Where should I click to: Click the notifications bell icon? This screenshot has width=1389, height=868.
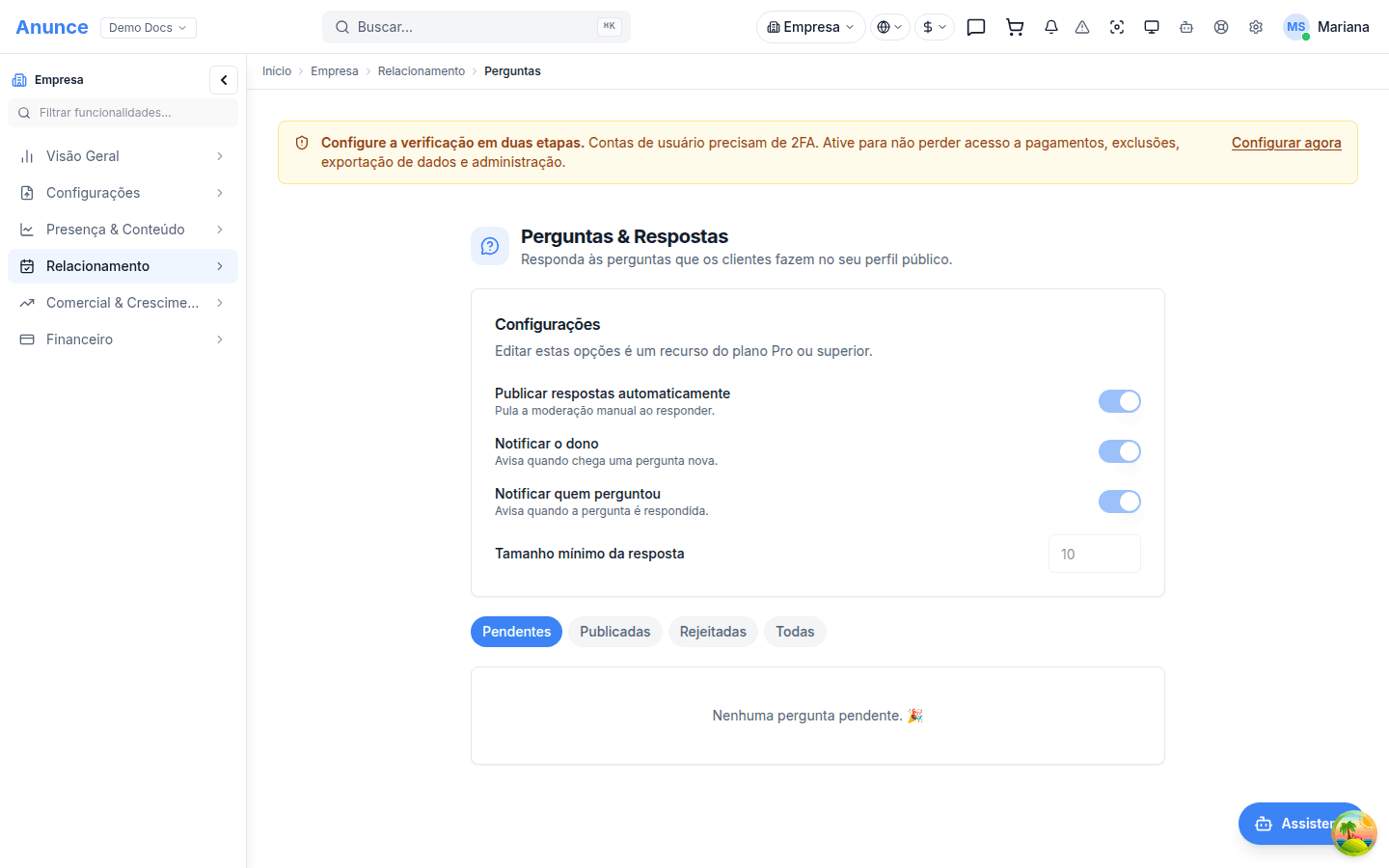pyautogui.click(x=1051, y=27)
